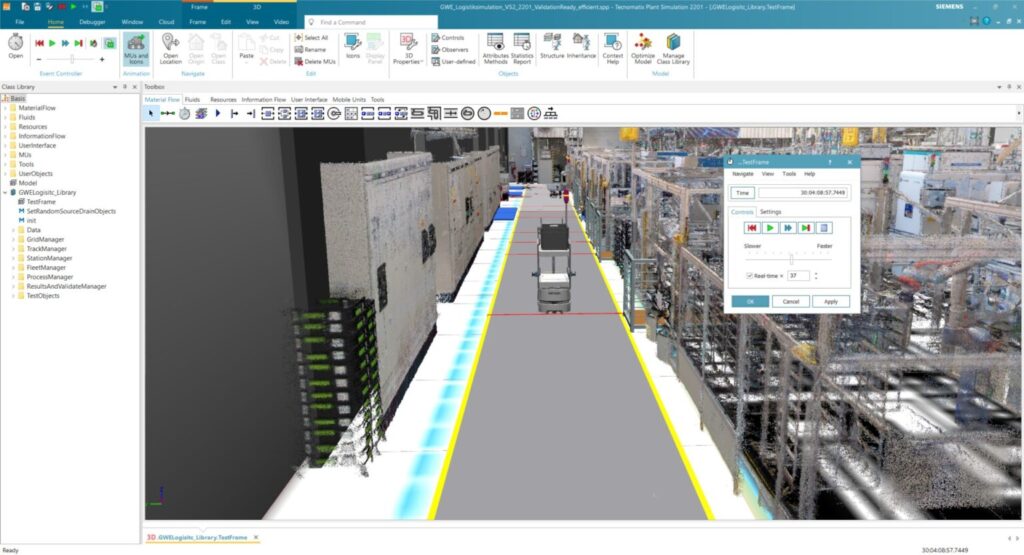Open 3D Properties dropdown
The image size is (1024, 555).
click(408, 49)
